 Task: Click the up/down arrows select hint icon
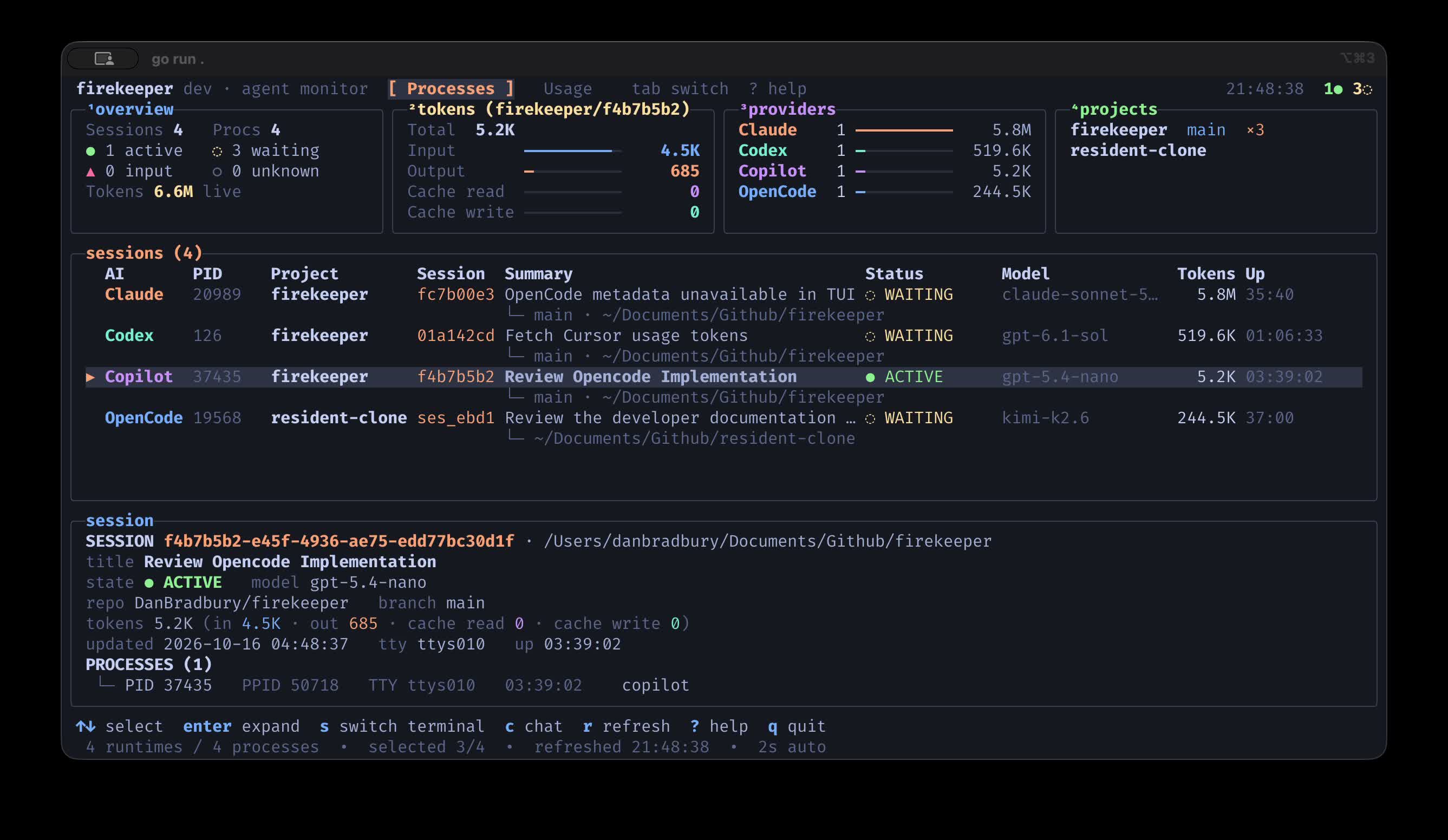pyautogui.click(x=86, y=726)
